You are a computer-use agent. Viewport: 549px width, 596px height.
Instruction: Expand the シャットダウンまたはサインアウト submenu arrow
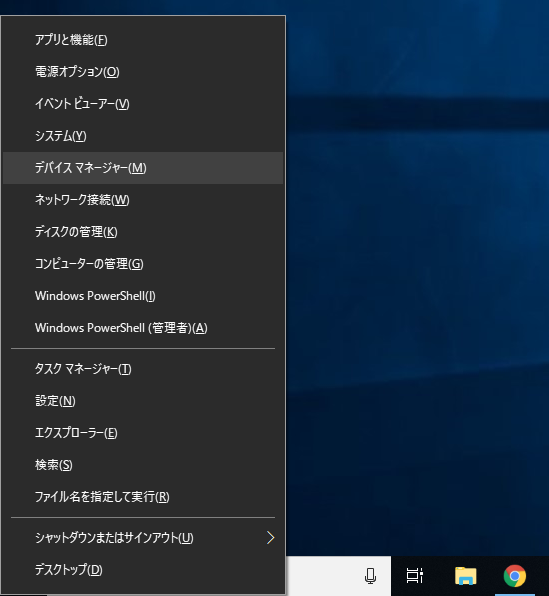pyautogui.click(x=270, y=537)
